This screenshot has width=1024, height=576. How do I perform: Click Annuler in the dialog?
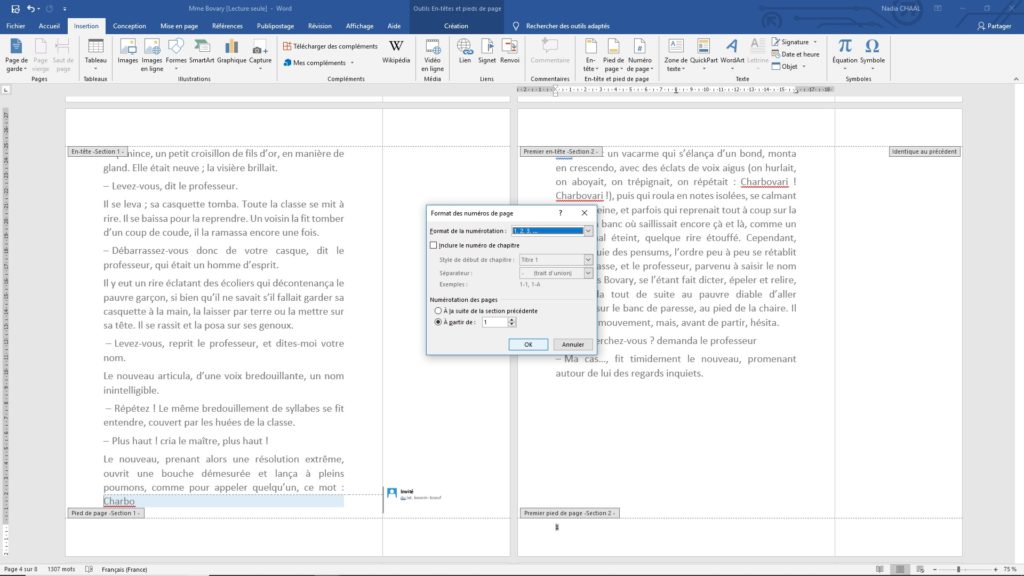[x=573, y=344]
